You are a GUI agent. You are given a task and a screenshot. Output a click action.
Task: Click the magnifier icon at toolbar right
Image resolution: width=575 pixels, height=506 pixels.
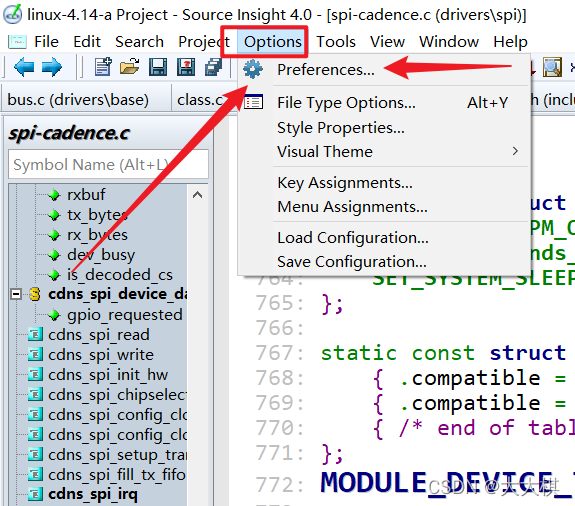(x=553, y=67)
